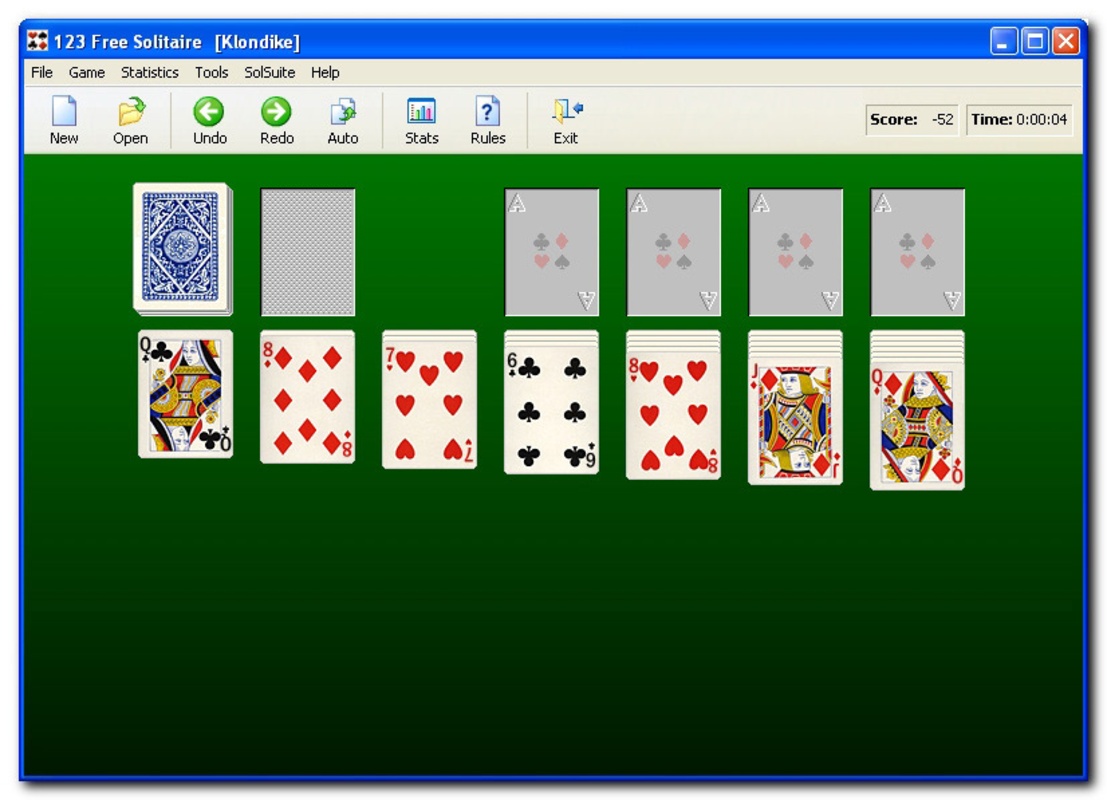This screenshot has width=1107, height=800.
Task: Open the SolSuite menu
Action: 270,72
